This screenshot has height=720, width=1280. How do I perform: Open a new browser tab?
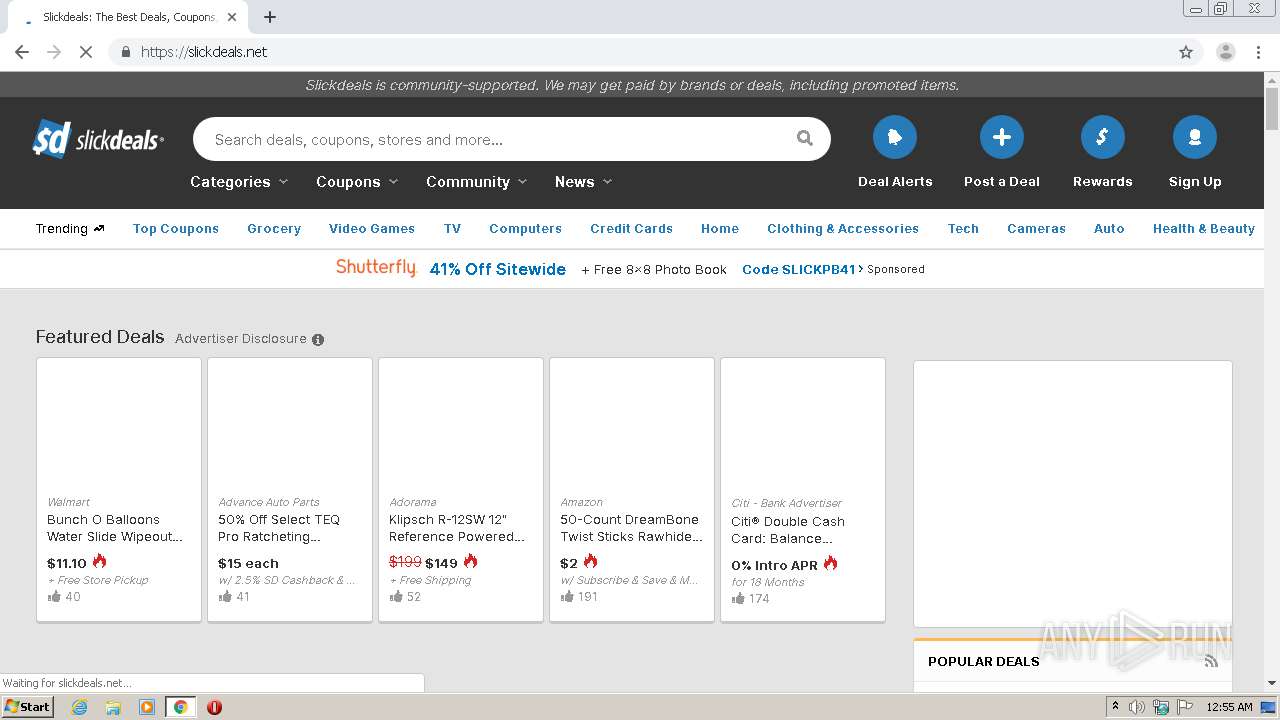tap(270, 17)
